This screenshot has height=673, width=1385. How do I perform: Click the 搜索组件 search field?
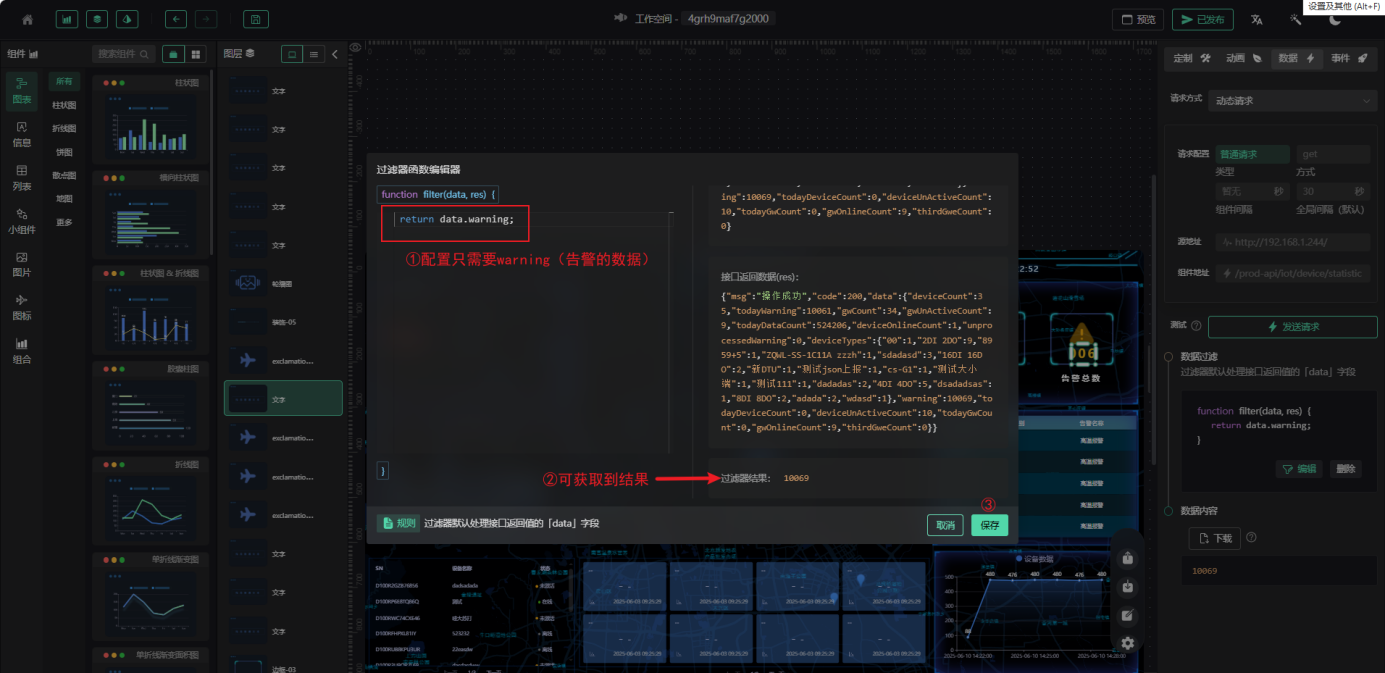124,54
